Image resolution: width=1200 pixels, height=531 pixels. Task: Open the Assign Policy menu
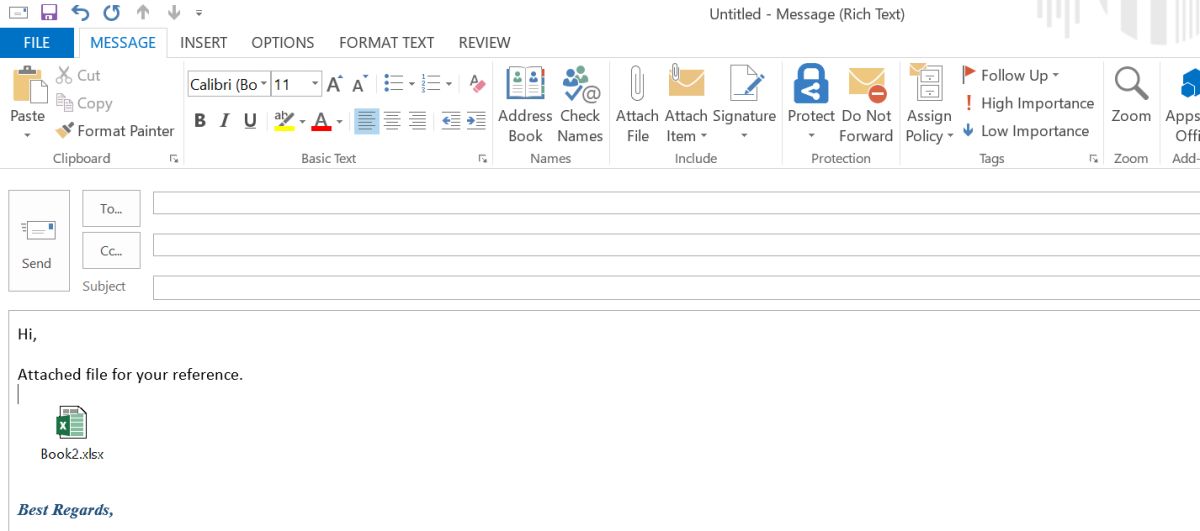(929, 105)
